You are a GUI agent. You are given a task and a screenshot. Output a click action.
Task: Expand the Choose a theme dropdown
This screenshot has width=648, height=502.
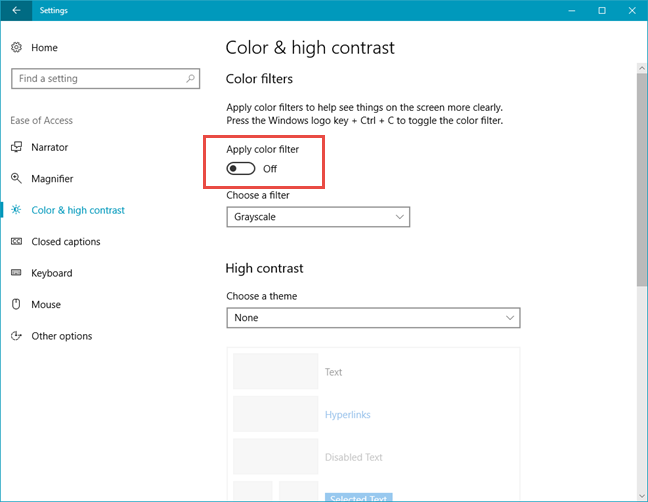click(x=373, y=318)
